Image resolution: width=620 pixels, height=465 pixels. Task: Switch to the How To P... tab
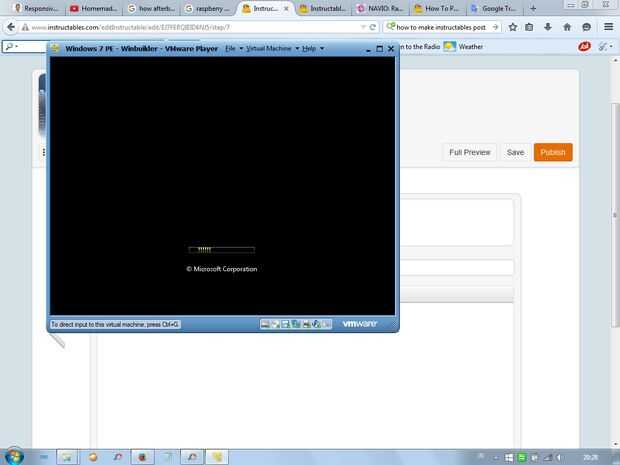click(x=437, y=8)
